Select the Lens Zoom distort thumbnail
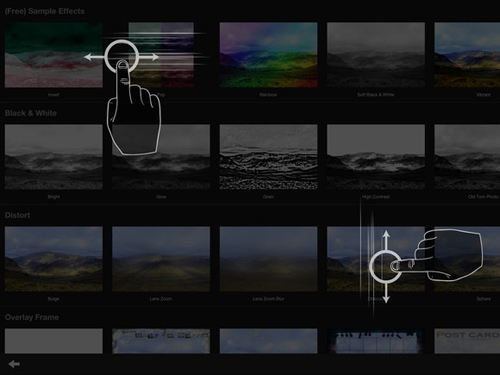Image resolution: width=500 pixels, height=375 pixels. pyautogui.click(x=161, y=259)
